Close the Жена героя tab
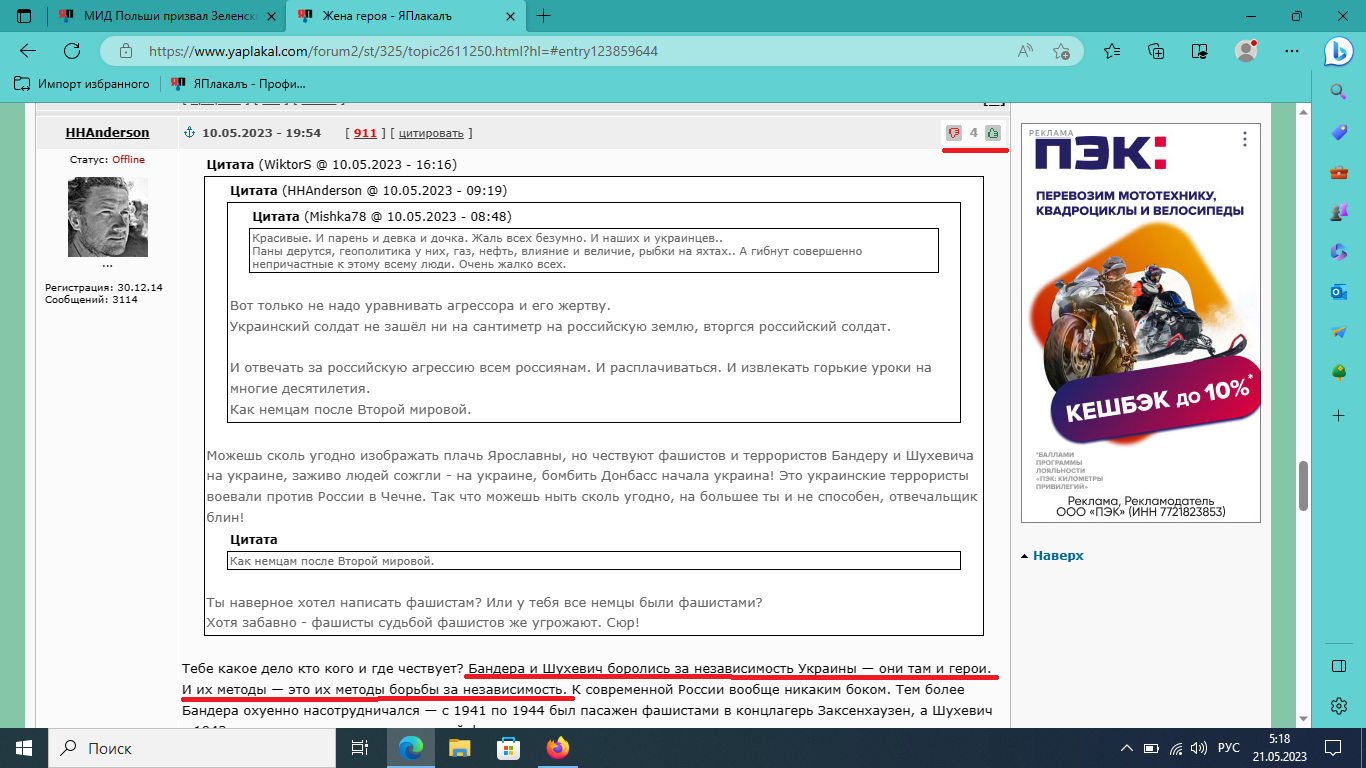The height and width of the screenshot is (768, 1366). click(511, 16)
